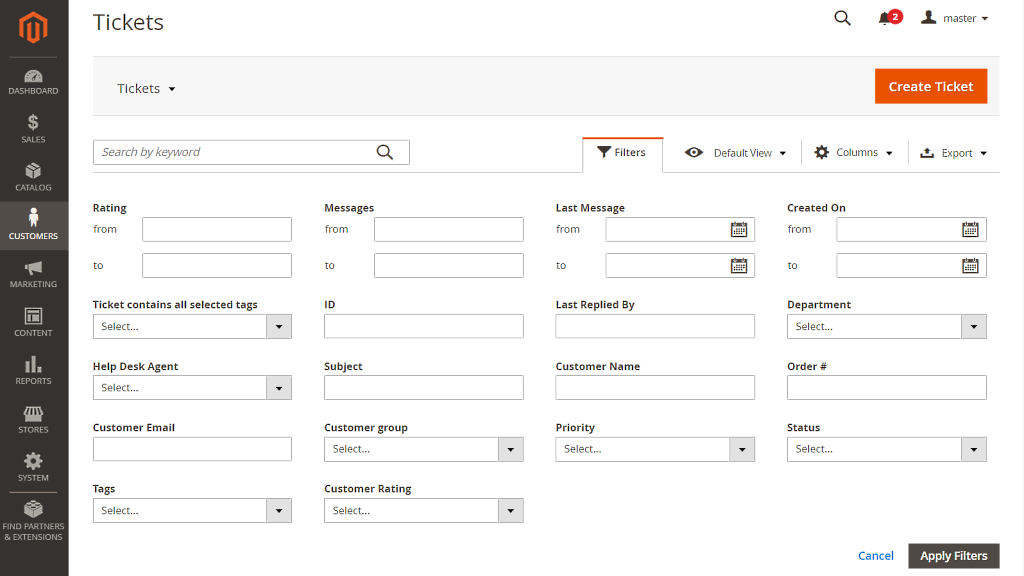The width and height of the screenshot is (1024, 576).
Task: Open the Reports sidebar menu
Action: coord(33,371)
